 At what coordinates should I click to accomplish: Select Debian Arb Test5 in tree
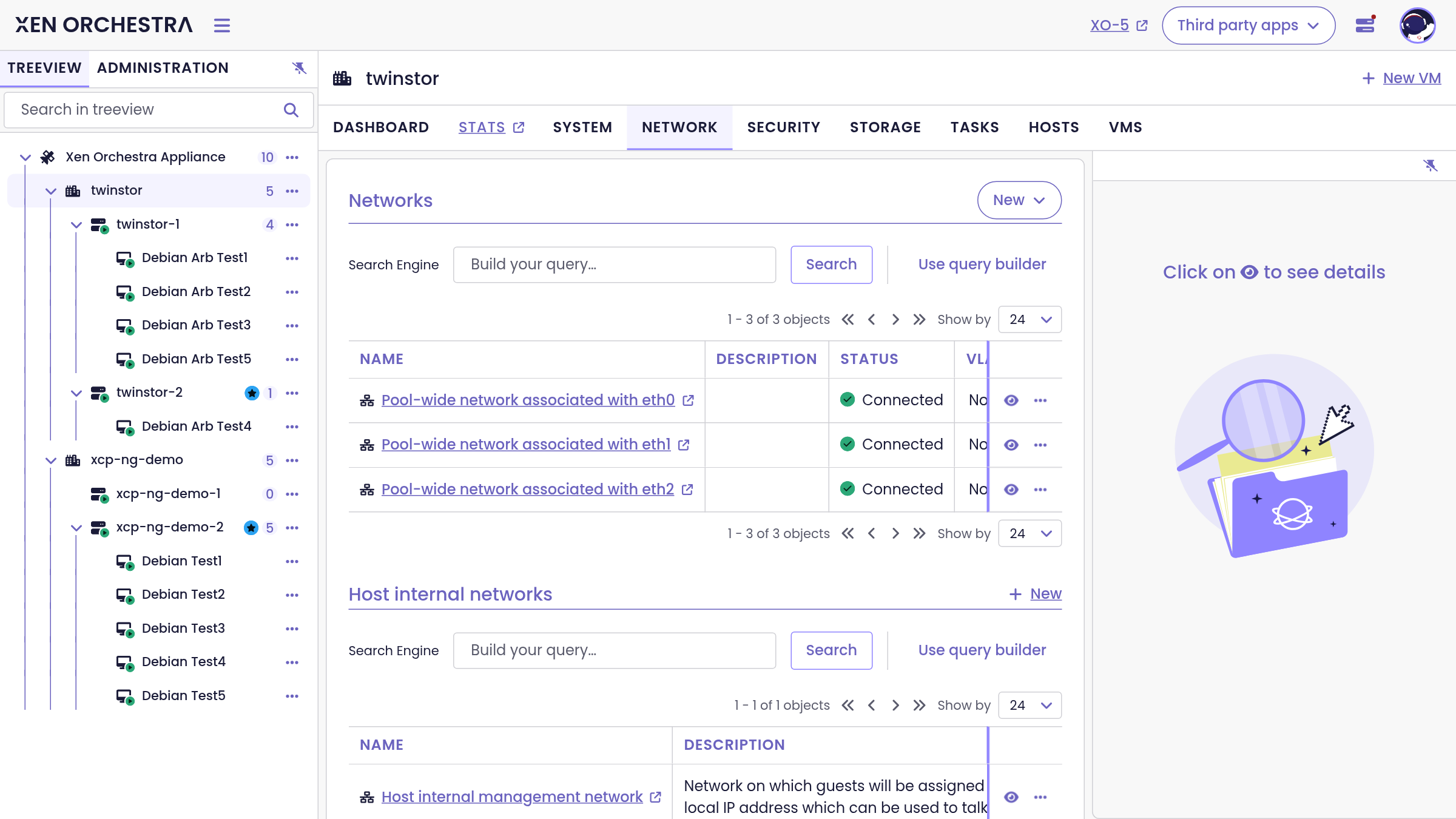point(197,359)
